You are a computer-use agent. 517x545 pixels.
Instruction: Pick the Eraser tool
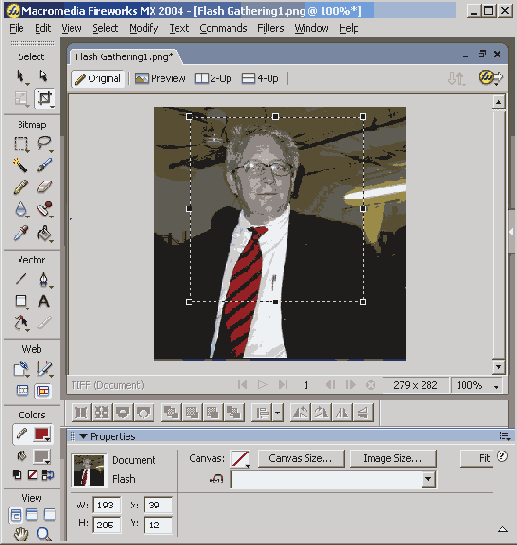click(x=44, y=187)
